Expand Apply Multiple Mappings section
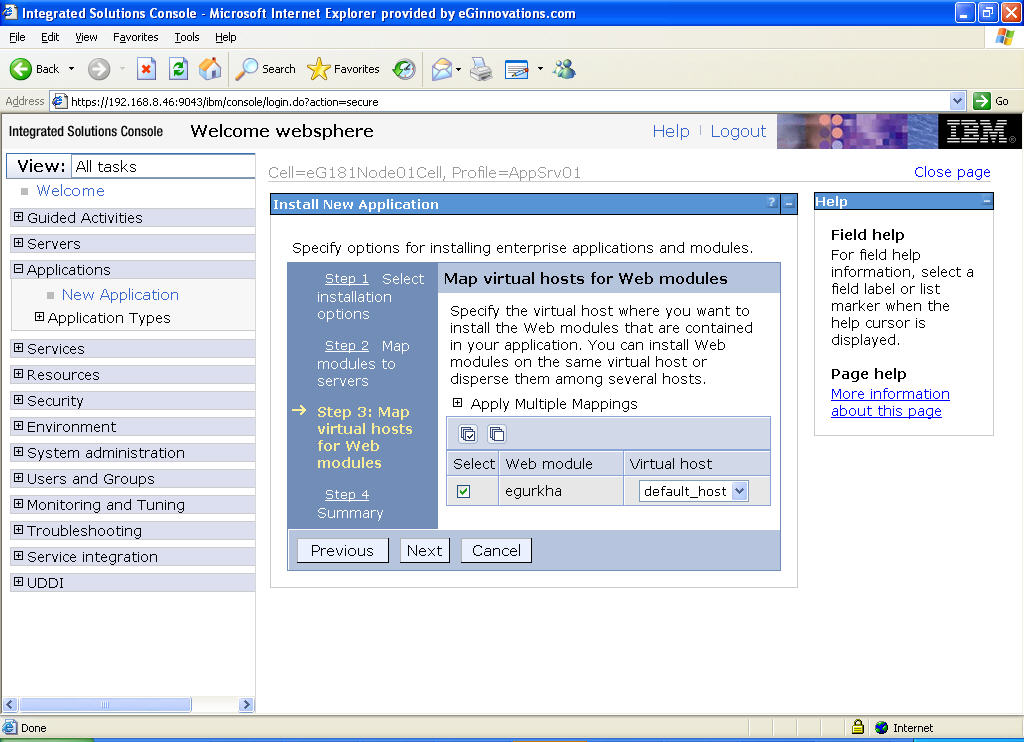This screenshot has height=742, width=1024. pyautogui.click(x=458, y=403)
